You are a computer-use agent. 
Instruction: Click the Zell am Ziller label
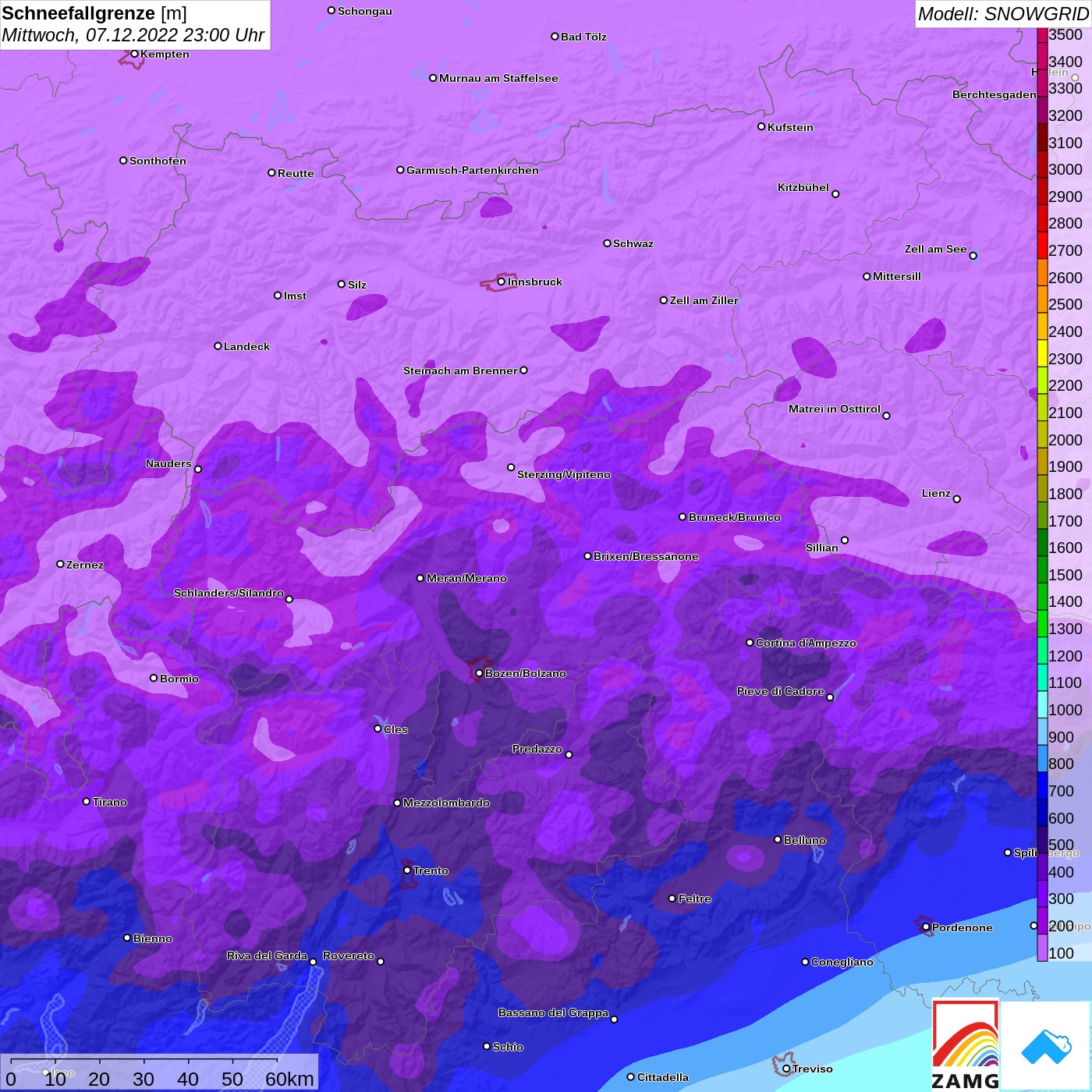704,300
